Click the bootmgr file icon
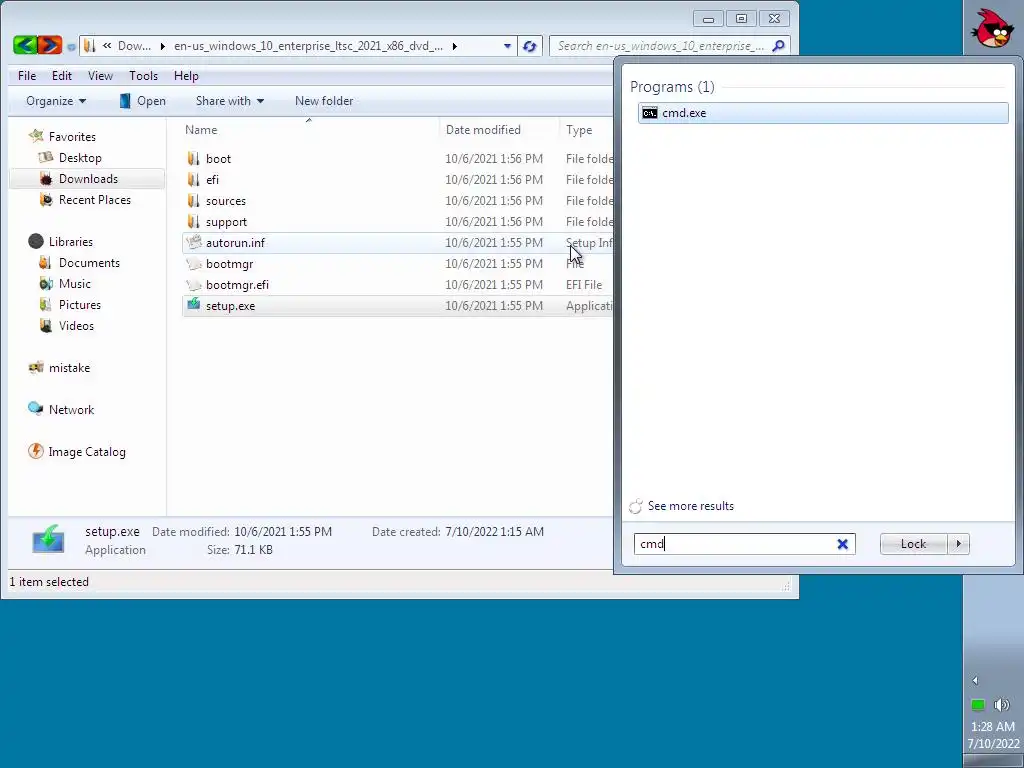The height and width of the screenshot is (768, 1024). click(x=194, y=263)
